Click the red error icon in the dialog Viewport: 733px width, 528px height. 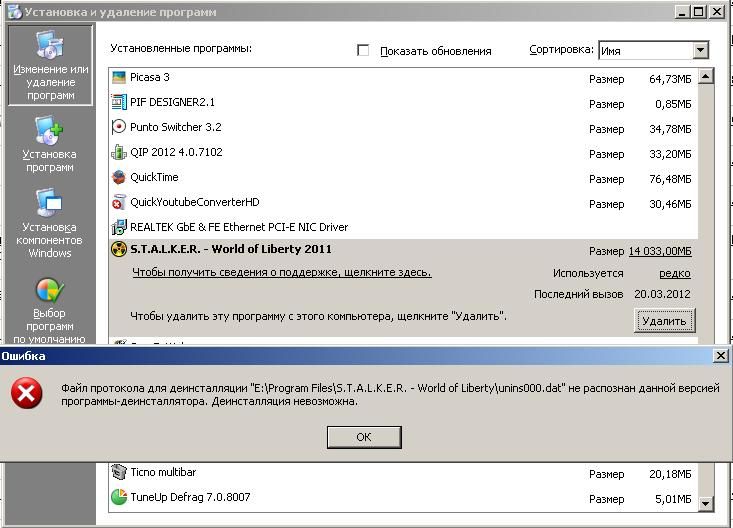click(27, 393)
